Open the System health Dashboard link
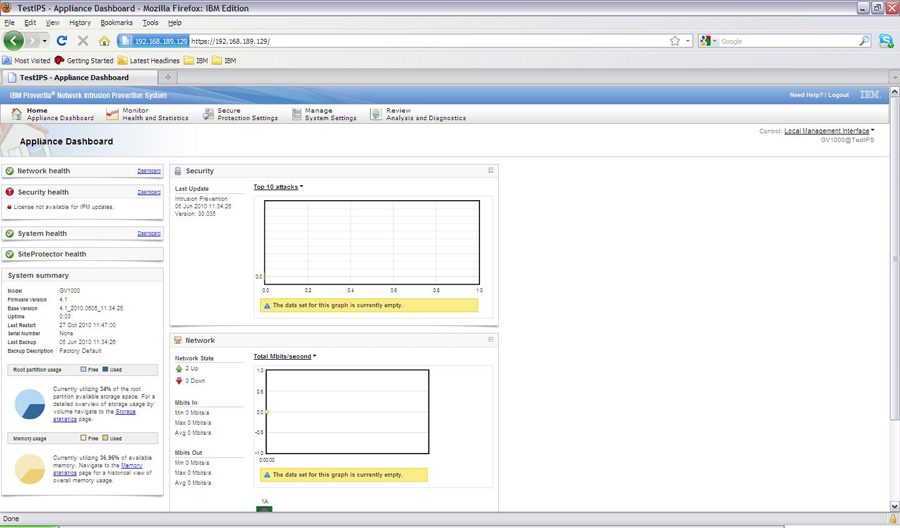Viewport: 900px width, 528px height. coord(149,234)
